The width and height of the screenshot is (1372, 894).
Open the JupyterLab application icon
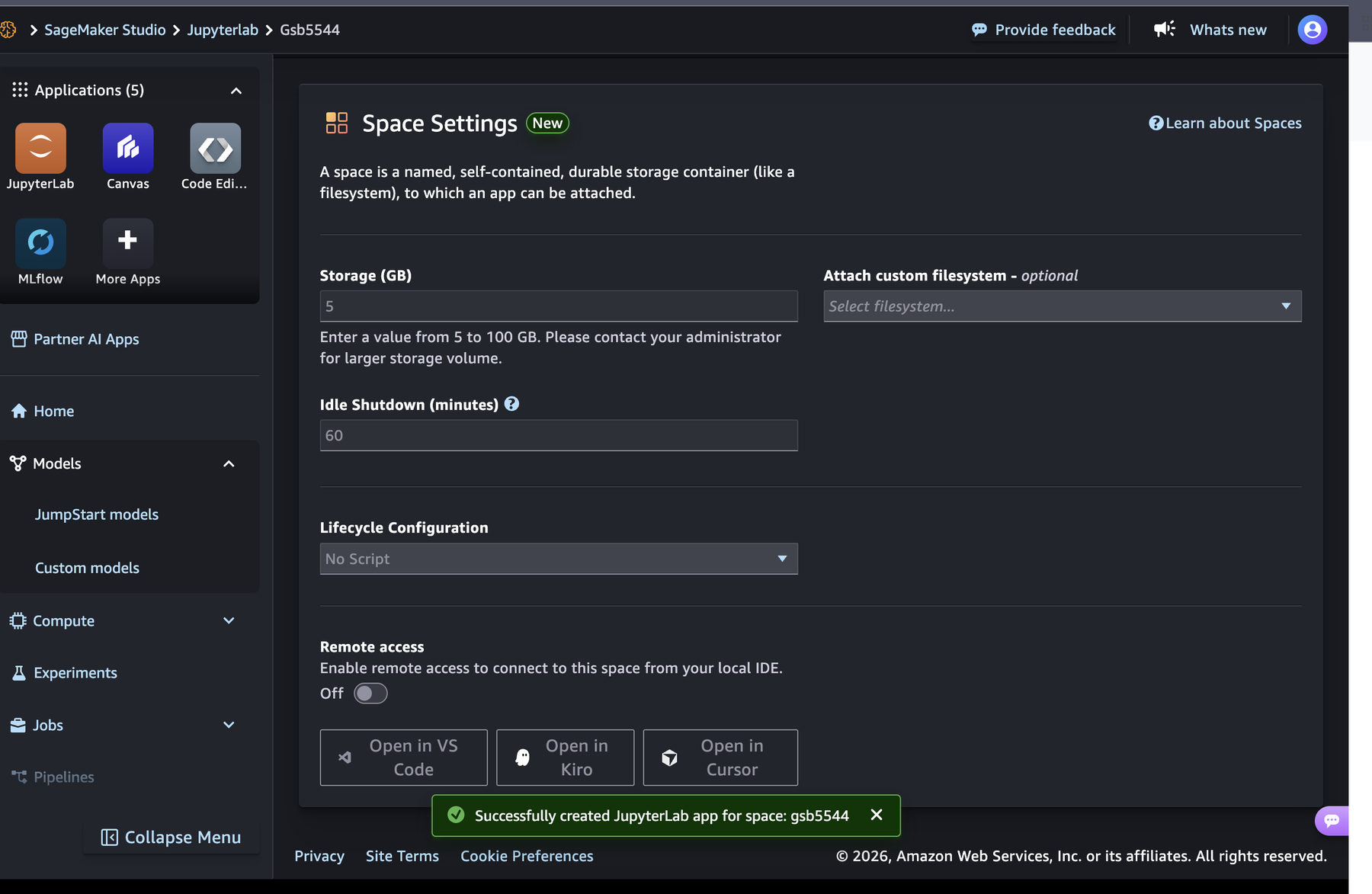click(40, 149)
